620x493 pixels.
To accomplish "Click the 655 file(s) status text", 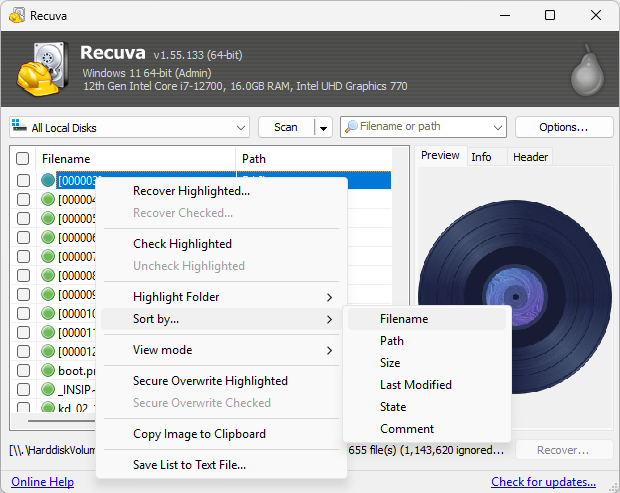I will click(426, 450).
